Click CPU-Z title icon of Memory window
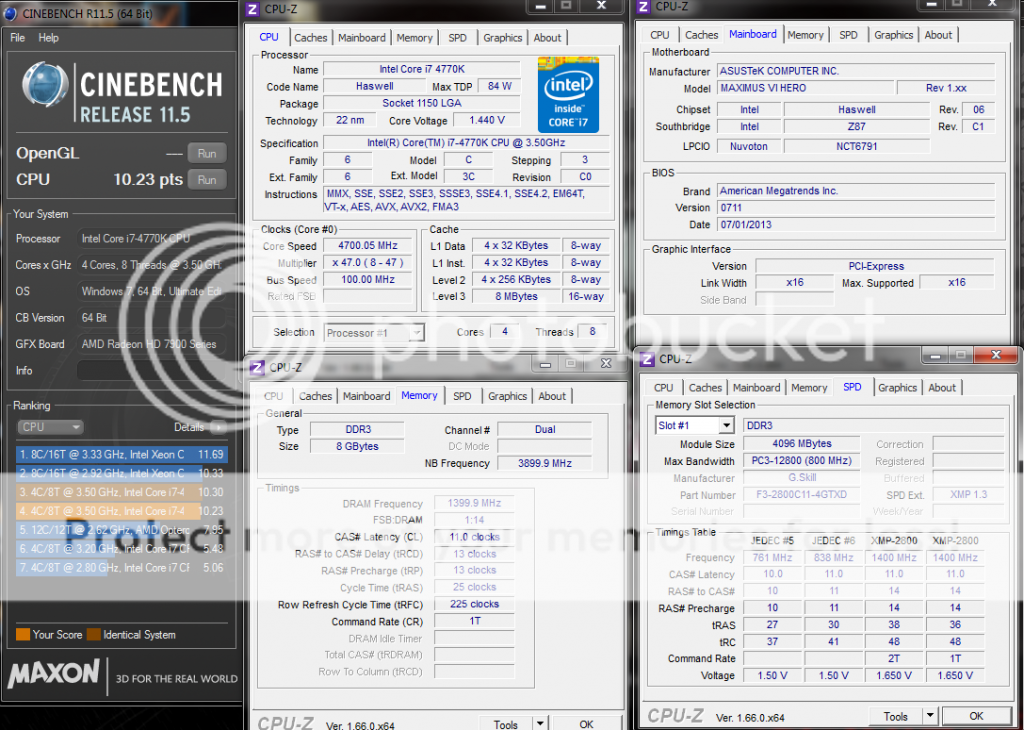Viewport: 1024px width, 730px height. [x=257, y=367]
